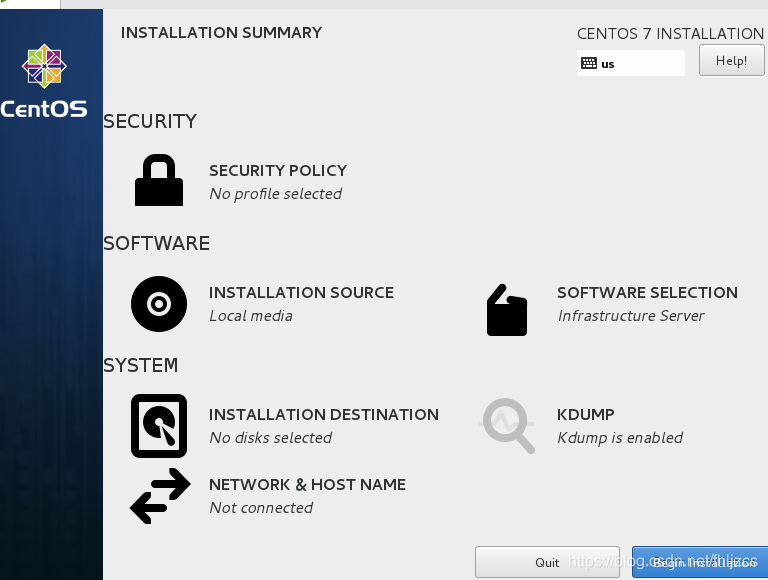
Task: Click the Quit button
Action: tap(547, 562)
